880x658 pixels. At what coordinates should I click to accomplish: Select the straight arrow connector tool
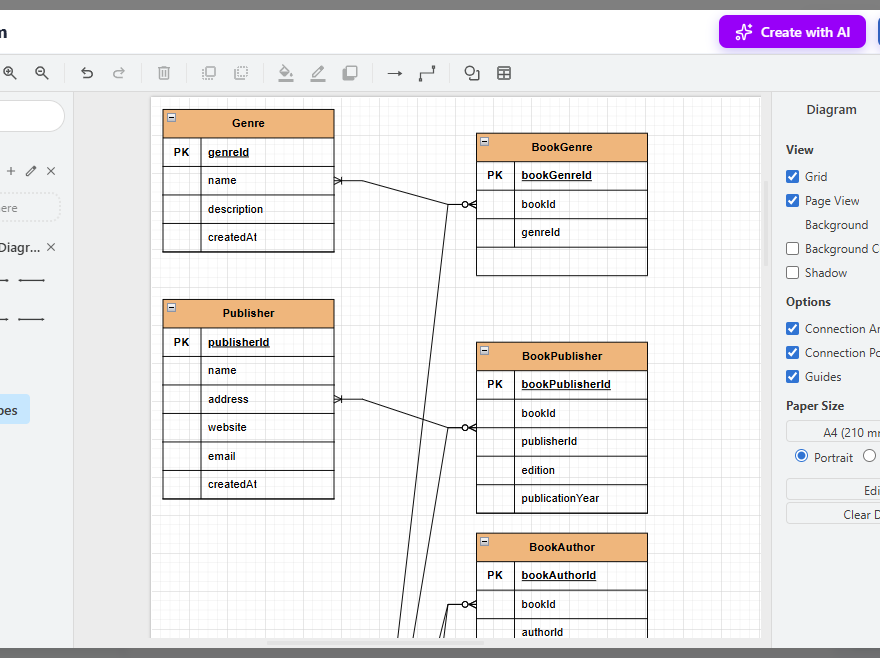(x=394, y=73)
